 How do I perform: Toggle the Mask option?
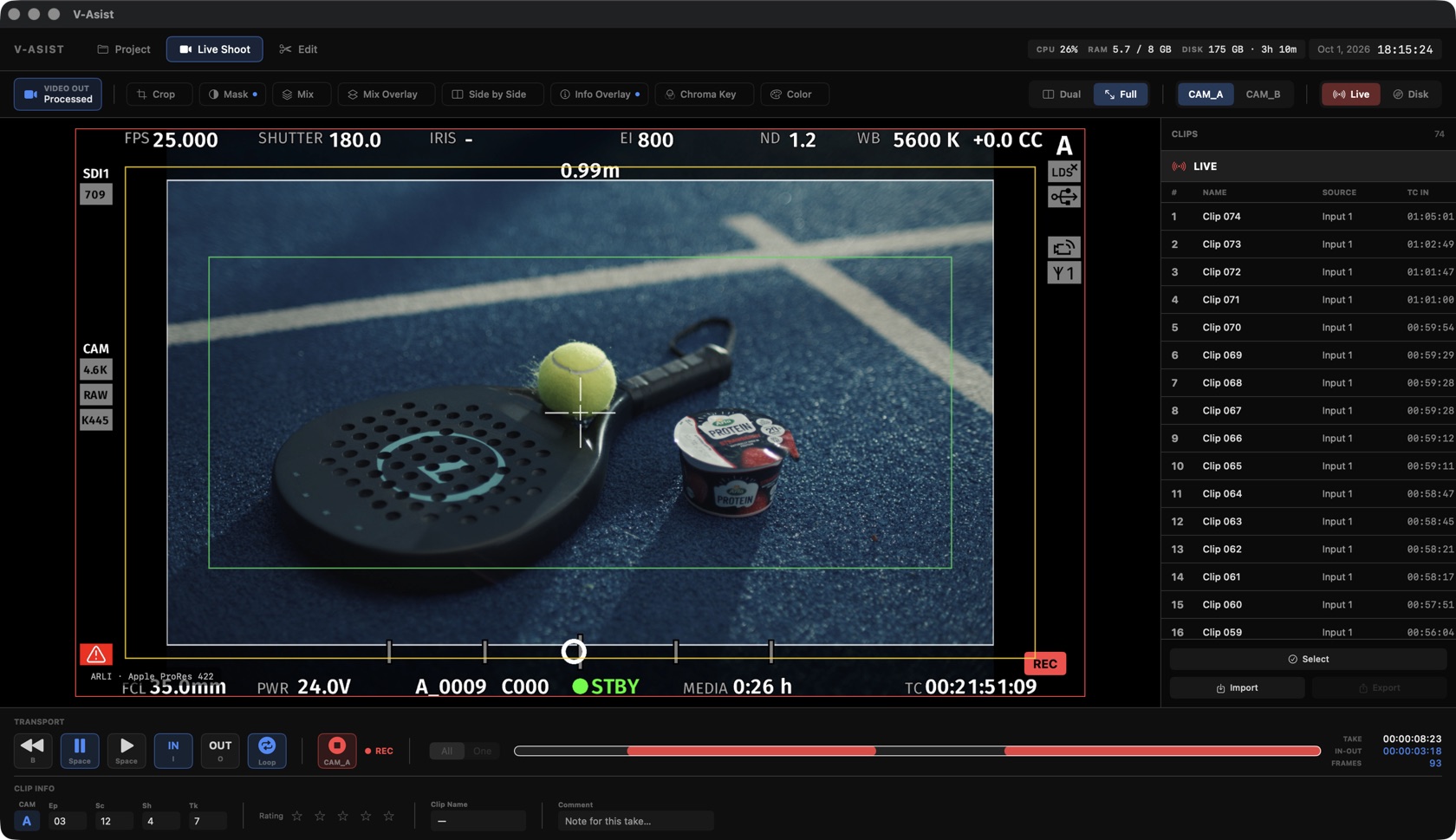(233, 94)
